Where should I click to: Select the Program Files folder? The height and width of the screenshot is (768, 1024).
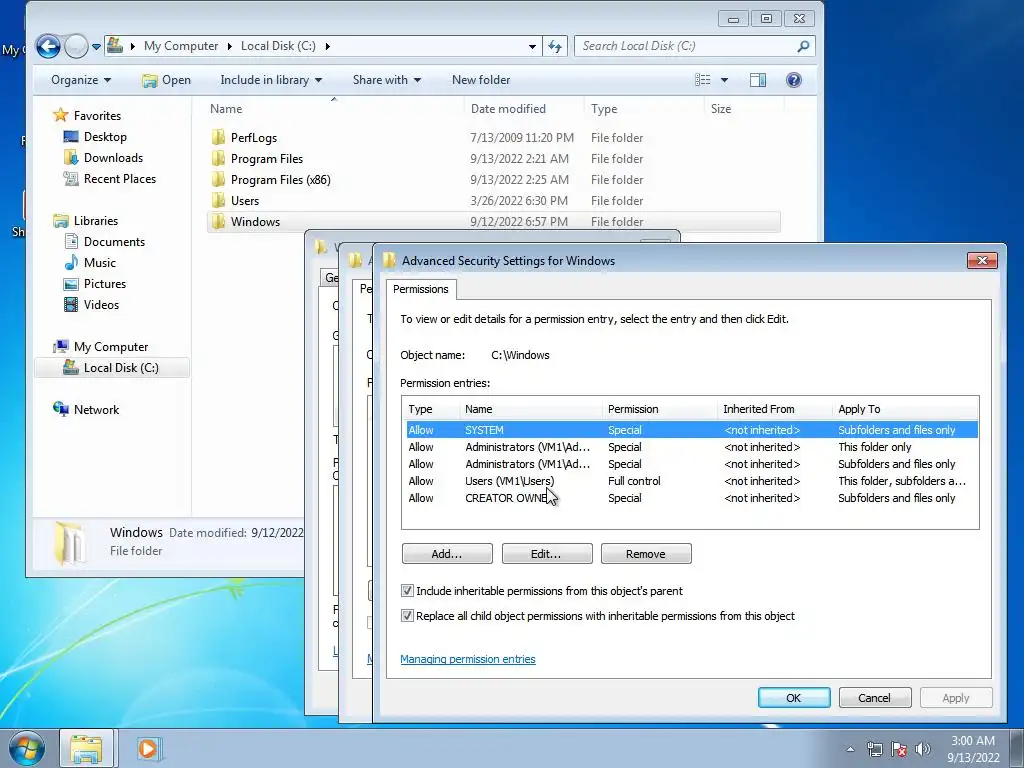pyautogui.click(x=266, y=159)
